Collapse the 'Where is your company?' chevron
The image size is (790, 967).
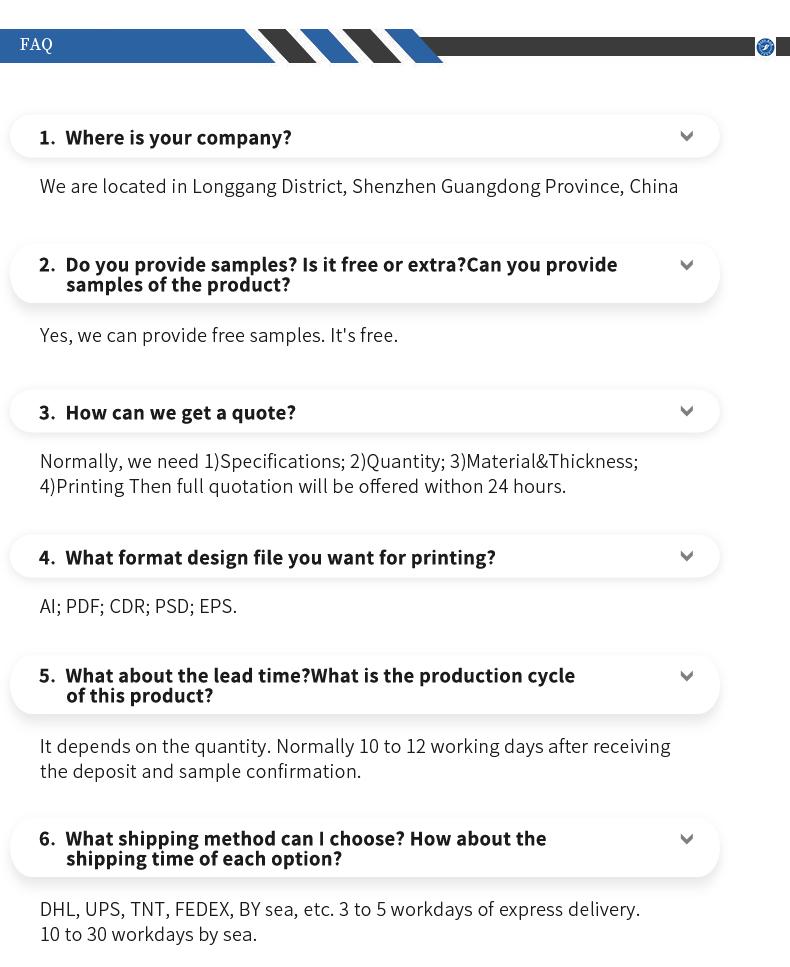tap(687, 136)
